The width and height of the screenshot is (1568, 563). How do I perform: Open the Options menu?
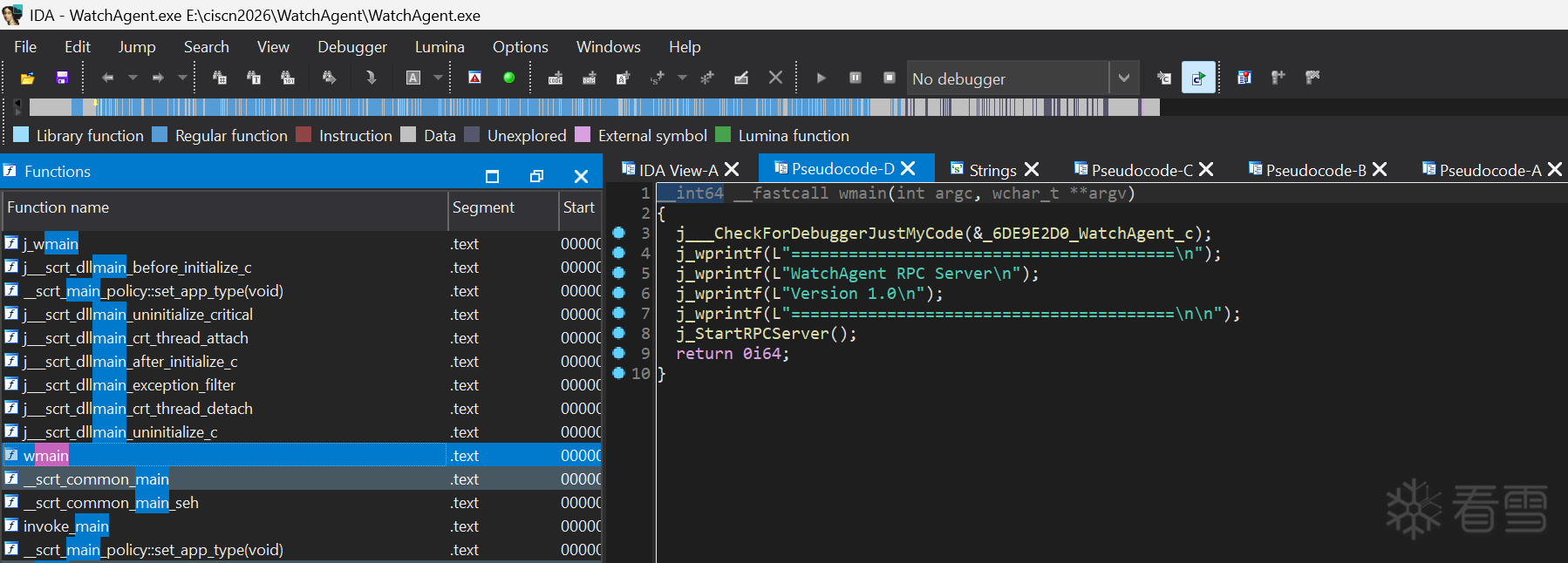pyautogui.click(x=521, y=47)
